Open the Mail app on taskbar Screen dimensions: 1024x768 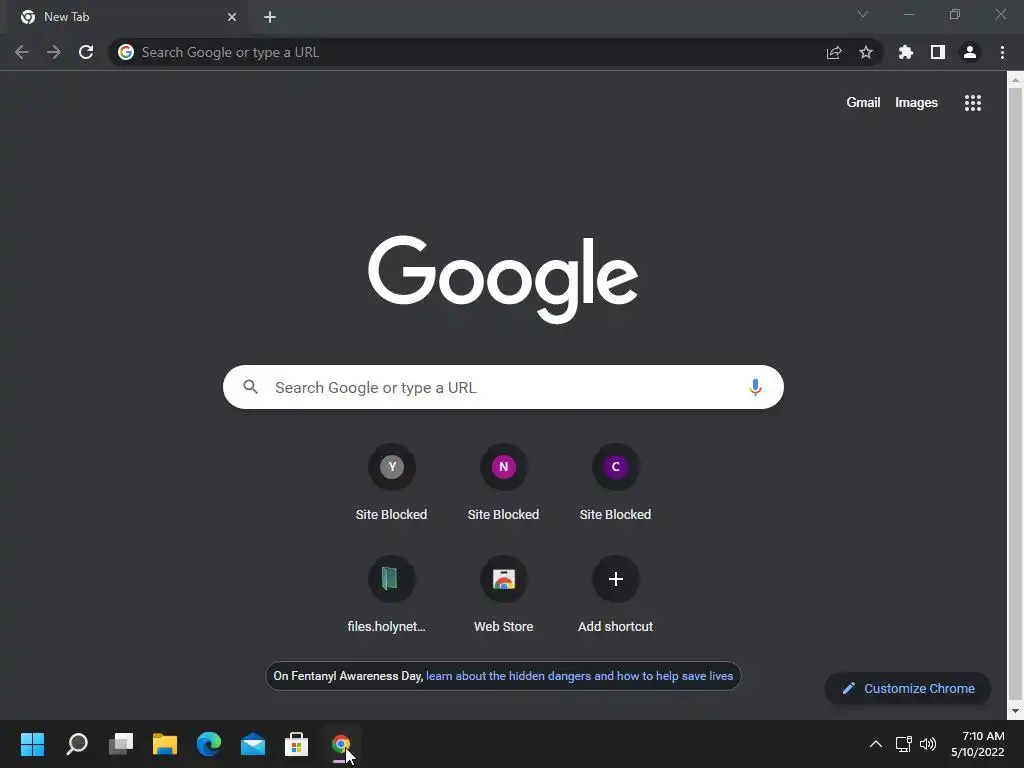[253, 744]
